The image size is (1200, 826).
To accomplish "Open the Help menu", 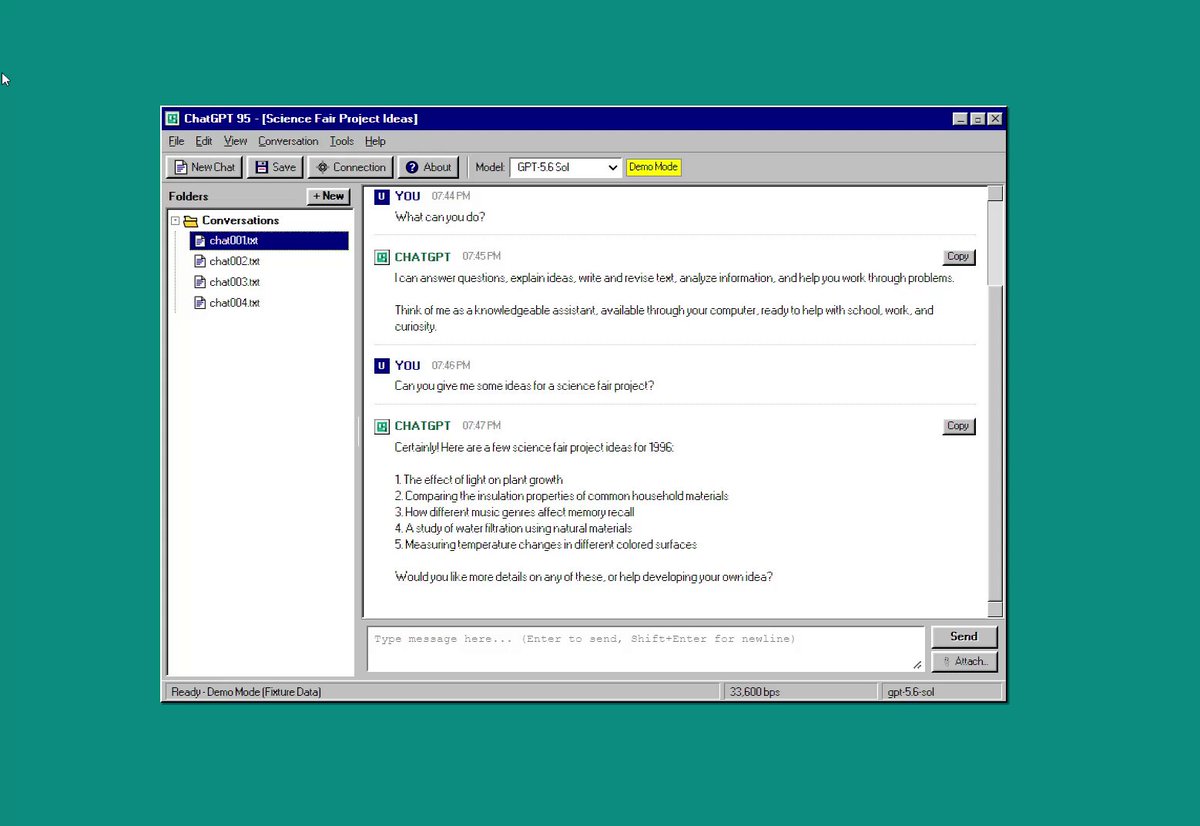I will click(x=375, y=141).
